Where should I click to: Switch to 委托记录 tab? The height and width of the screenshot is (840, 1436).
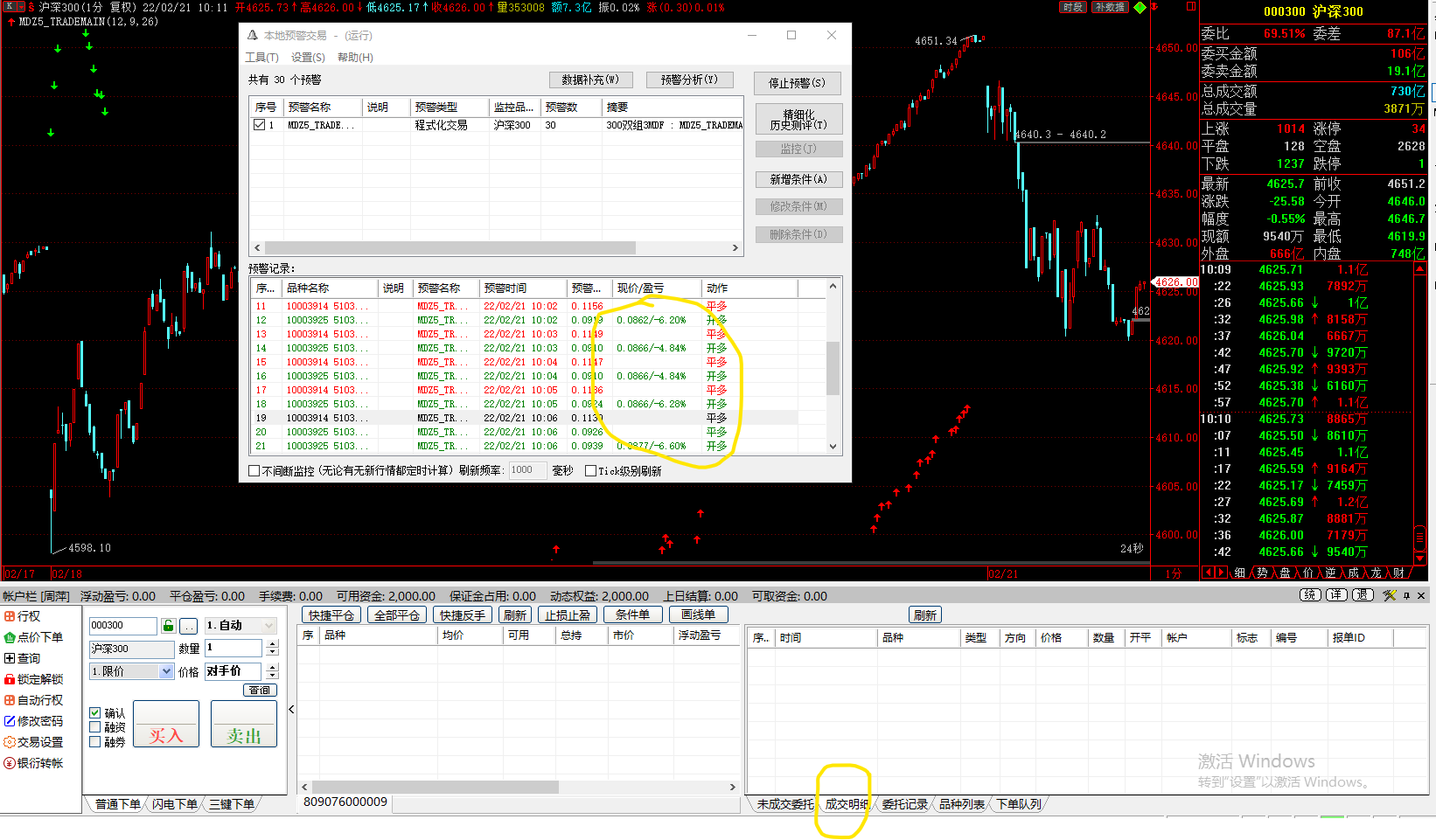tap(904, 804)
